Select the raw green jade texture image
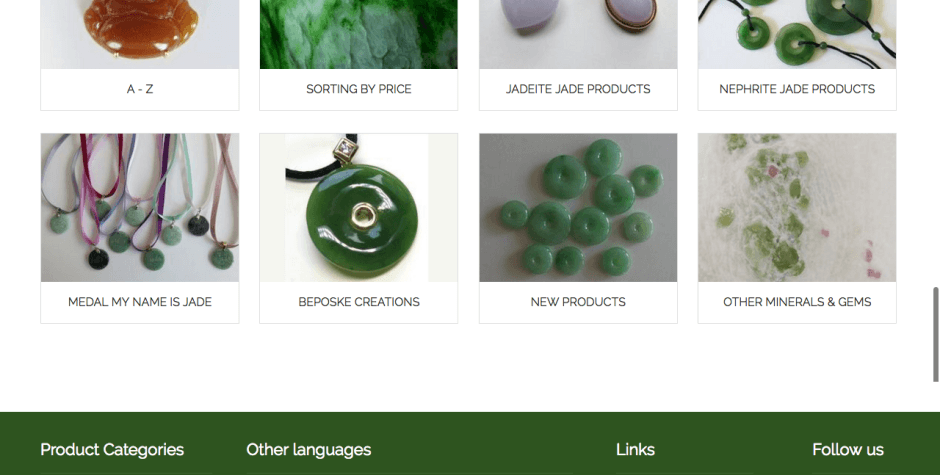940x475 pixels. pos(358,34)
